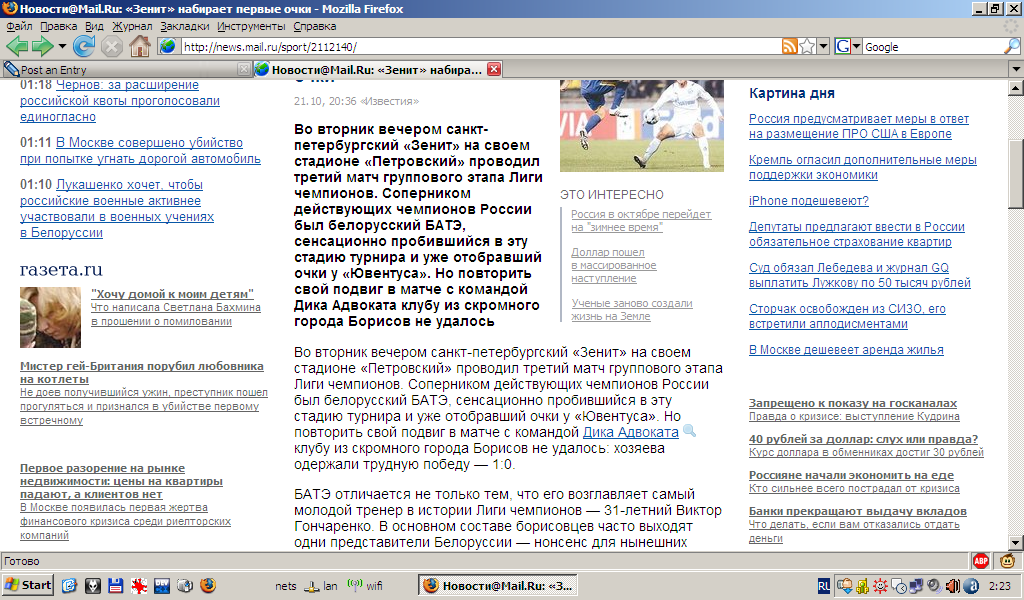Click the chat bubble with clock tray icon
The image size is (1024, 600).
pos(899,586)
